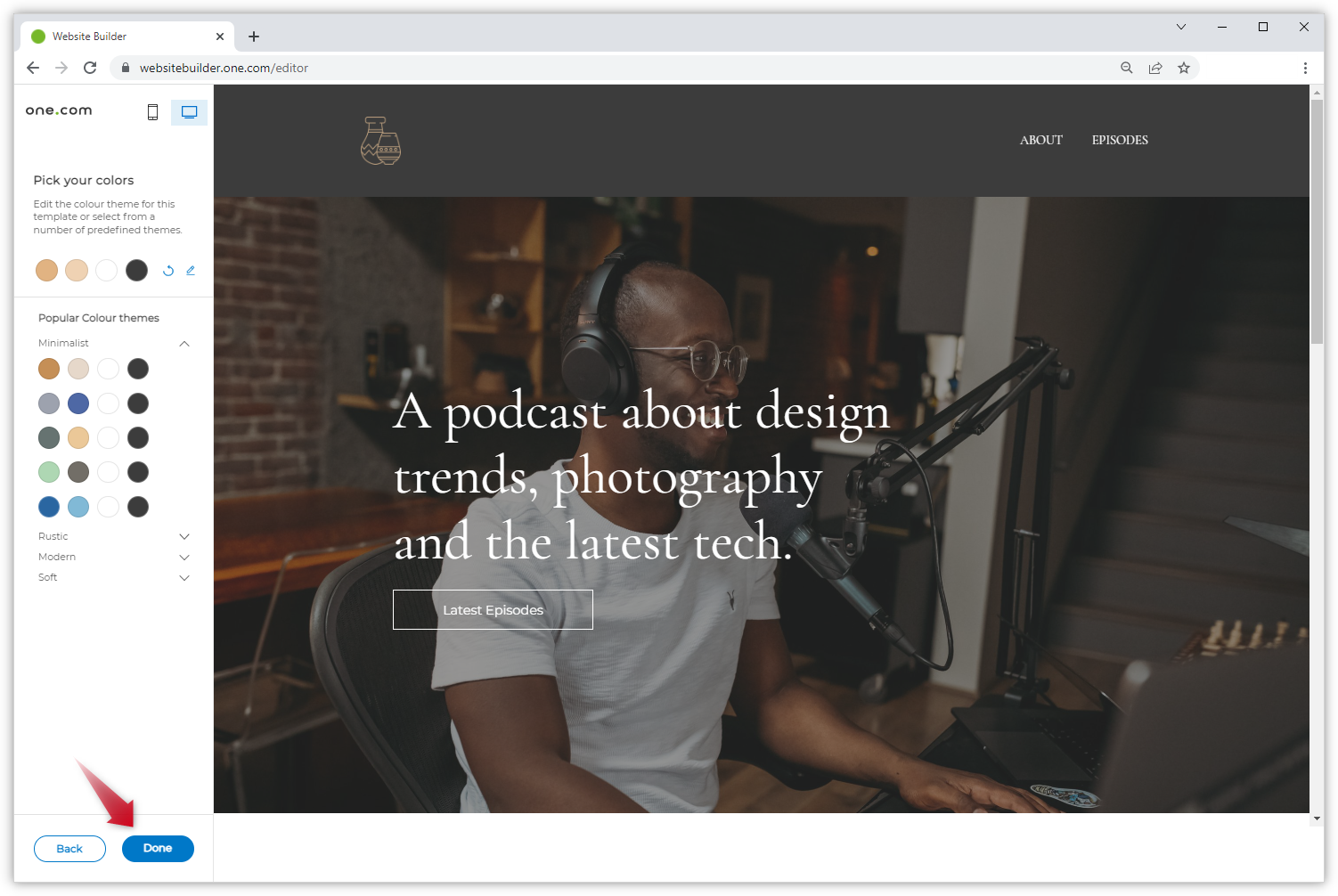Screen dimensions: 1338x896
Task: Switch to desktop preview icon
Action: click(189, 112)
